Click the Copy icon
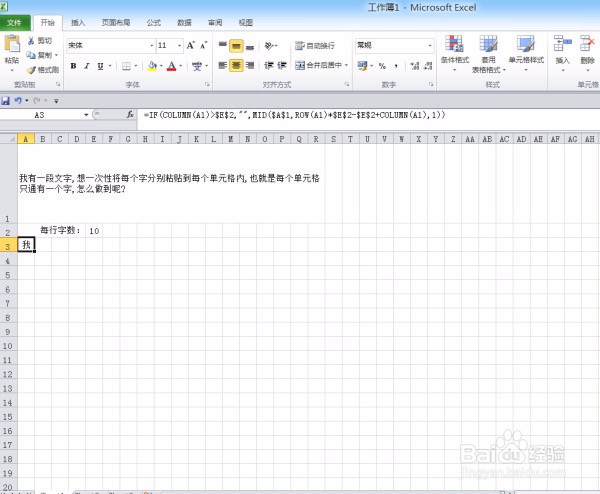Image resolution: width=600 pixels, height=494 pixels. pyautogui.click(x=31, y=55)
